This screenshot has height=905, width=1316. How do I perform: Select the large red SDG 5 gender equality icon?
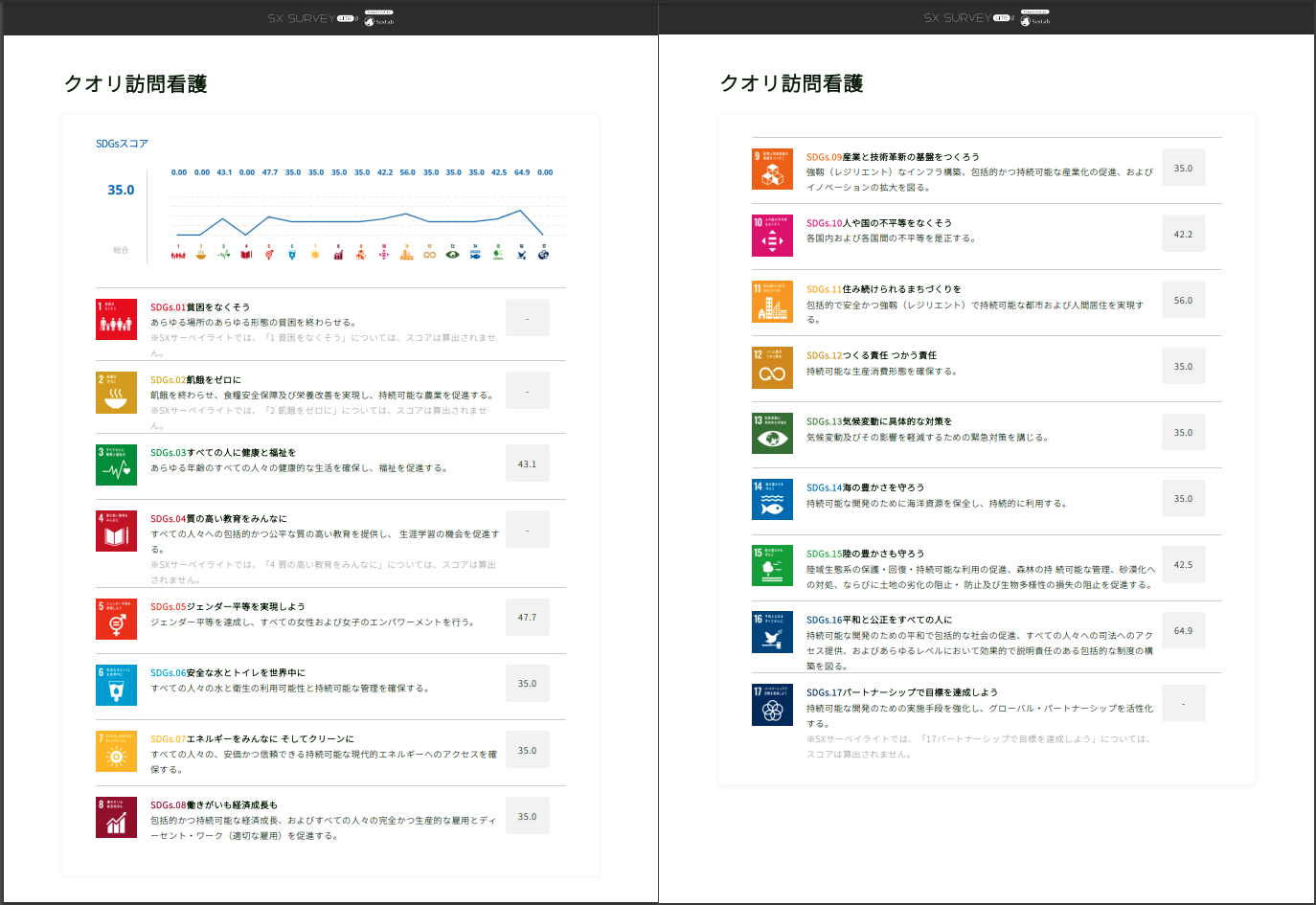(116, 620)
